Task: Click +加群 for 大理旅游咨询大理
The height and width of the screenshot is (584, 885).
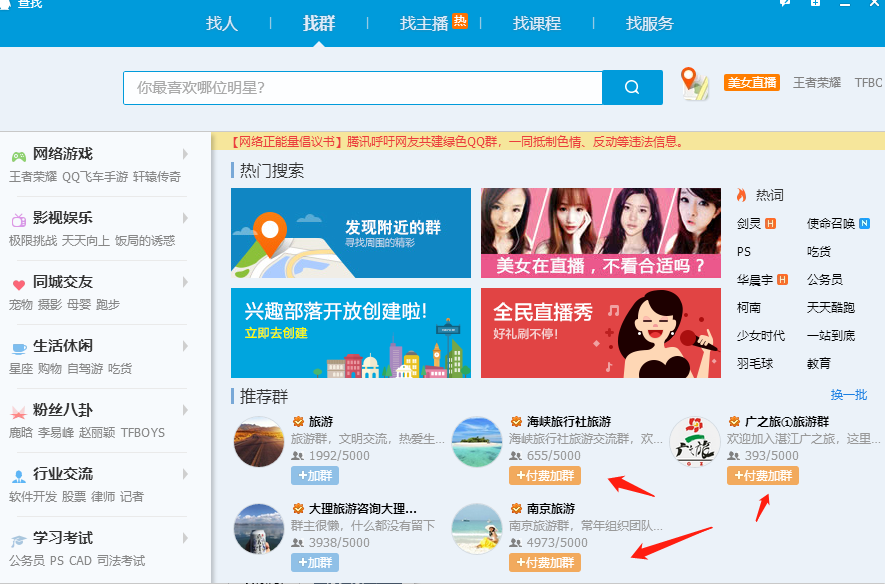Action: click(315, 563)
